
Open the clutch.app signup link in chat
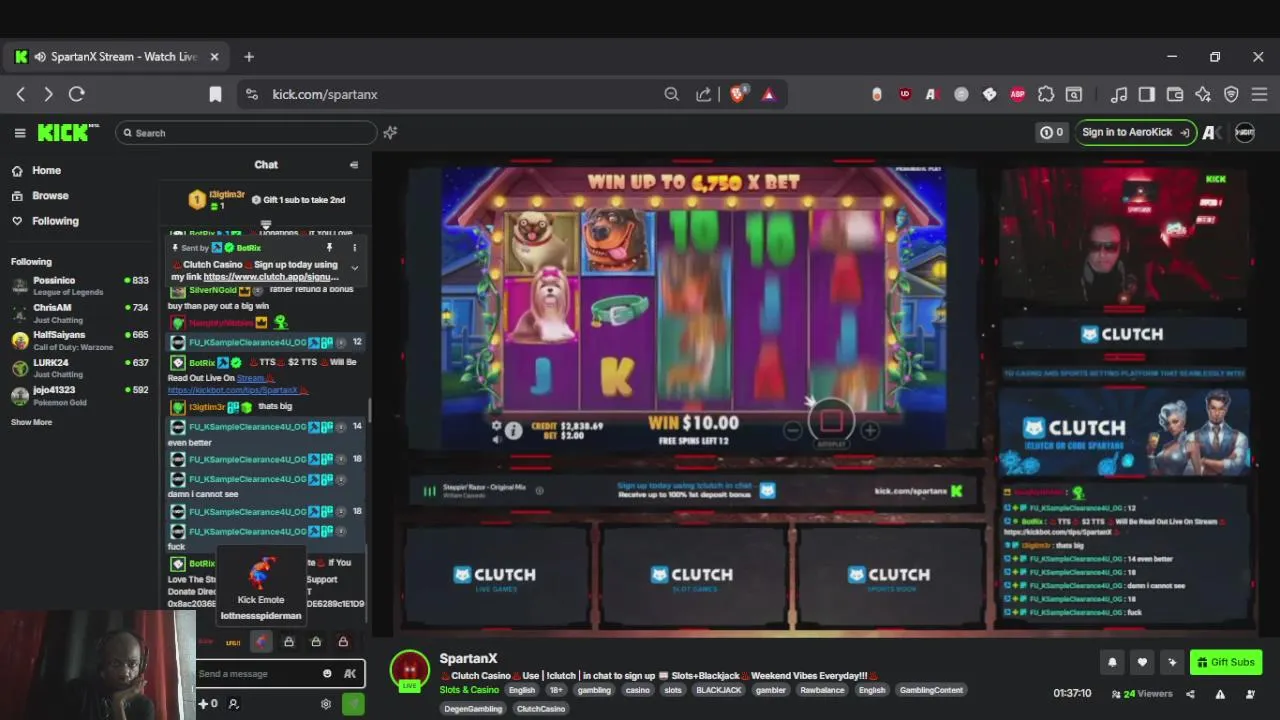pyautogui.click(x=270, y=277)
